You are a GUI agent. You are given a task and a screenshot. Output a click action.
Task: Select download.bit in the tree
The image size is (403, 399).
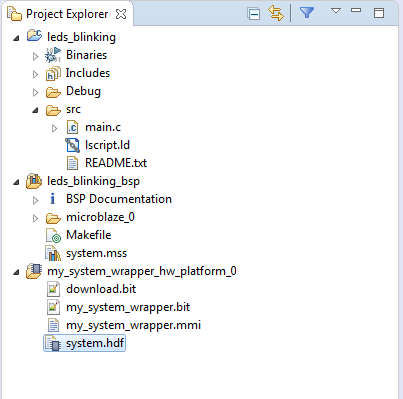pyautogui.click(x=101, y=289)
